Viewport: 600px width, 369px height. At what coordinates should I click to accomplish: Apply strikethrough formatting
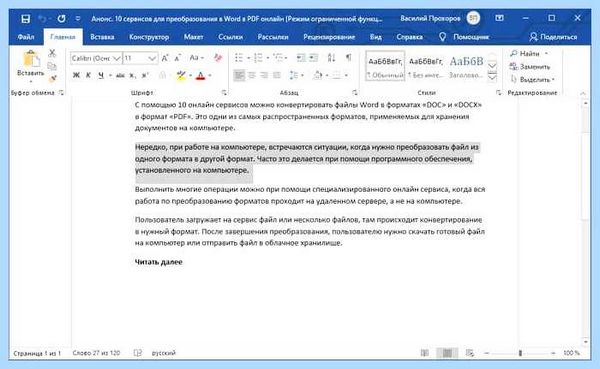(x=120, y=75)
